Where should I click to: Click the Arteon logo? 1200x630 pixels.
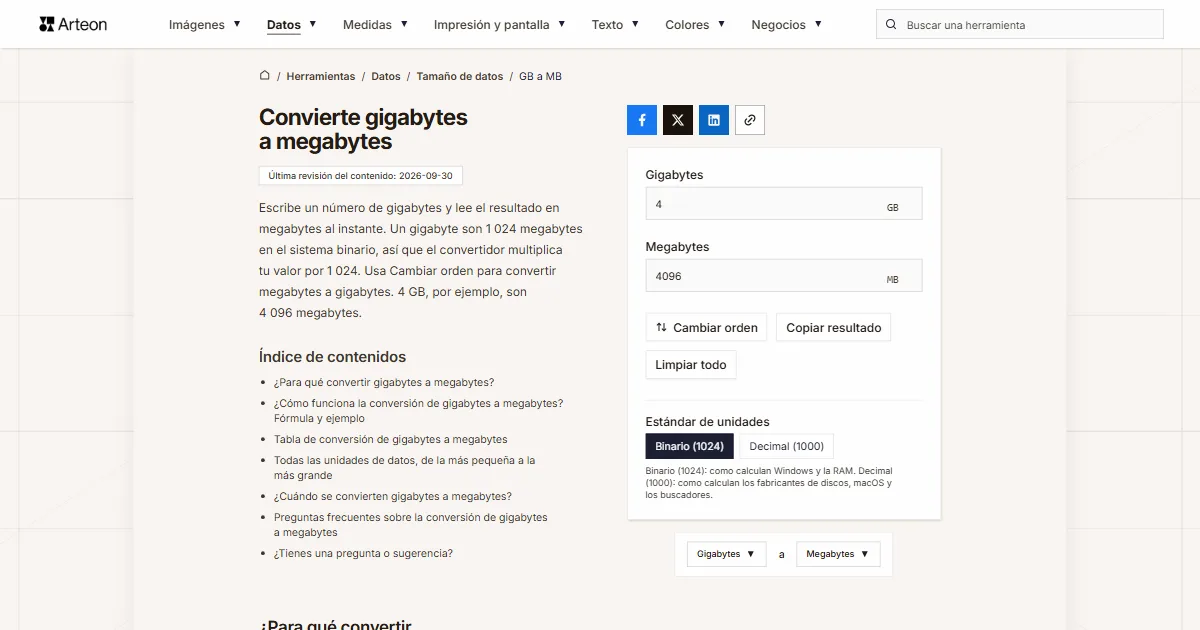point(73,24)
